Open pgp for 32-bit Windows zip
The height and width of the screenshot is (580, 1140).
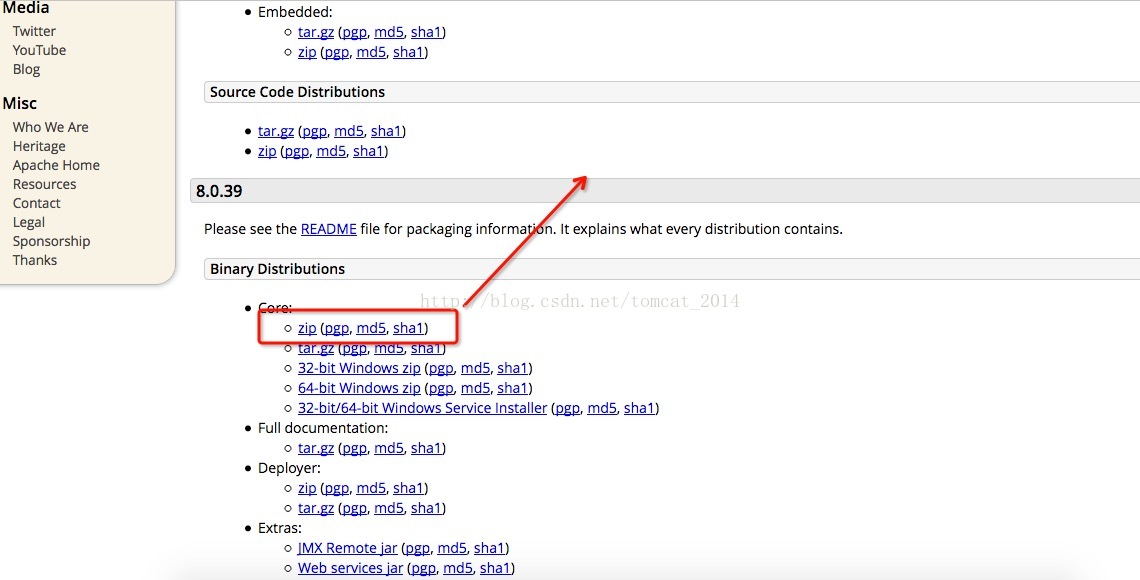click(441, 368)
